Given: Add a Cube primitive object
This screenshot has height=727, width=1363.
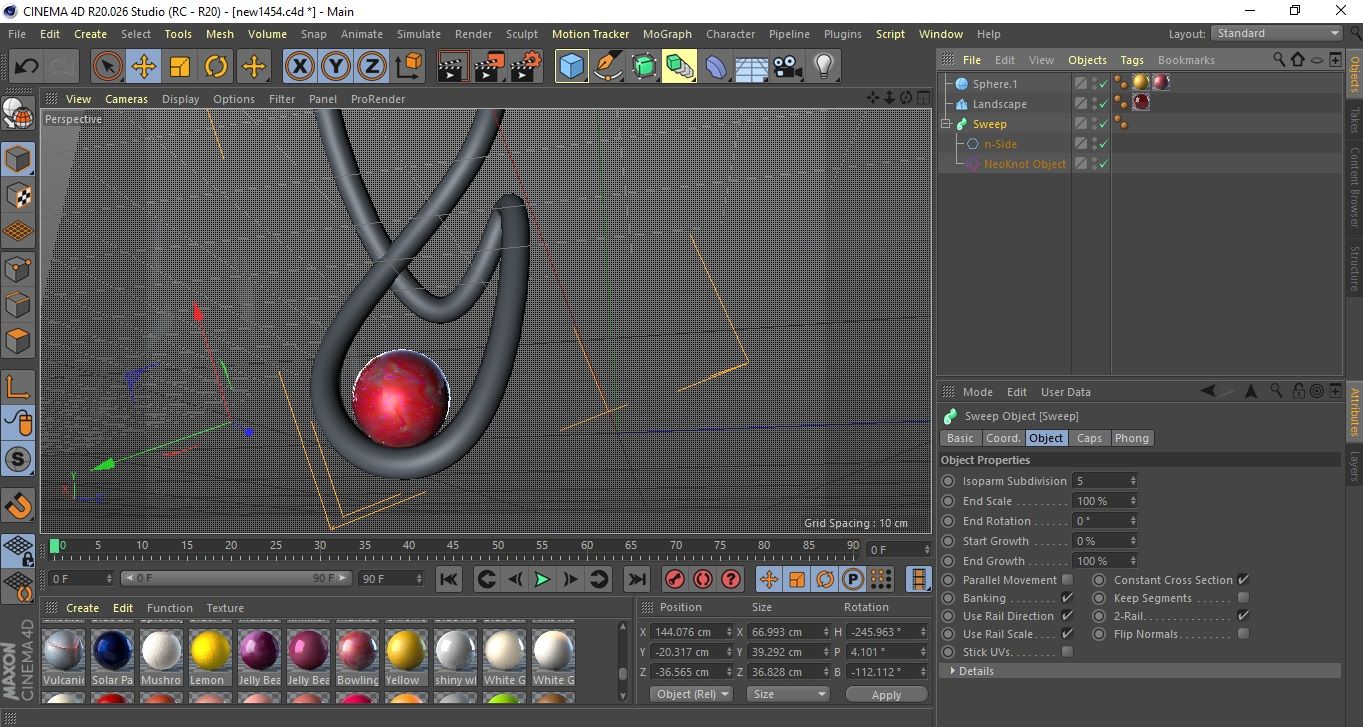Looking at the screenshot, I should coord(571,67).
